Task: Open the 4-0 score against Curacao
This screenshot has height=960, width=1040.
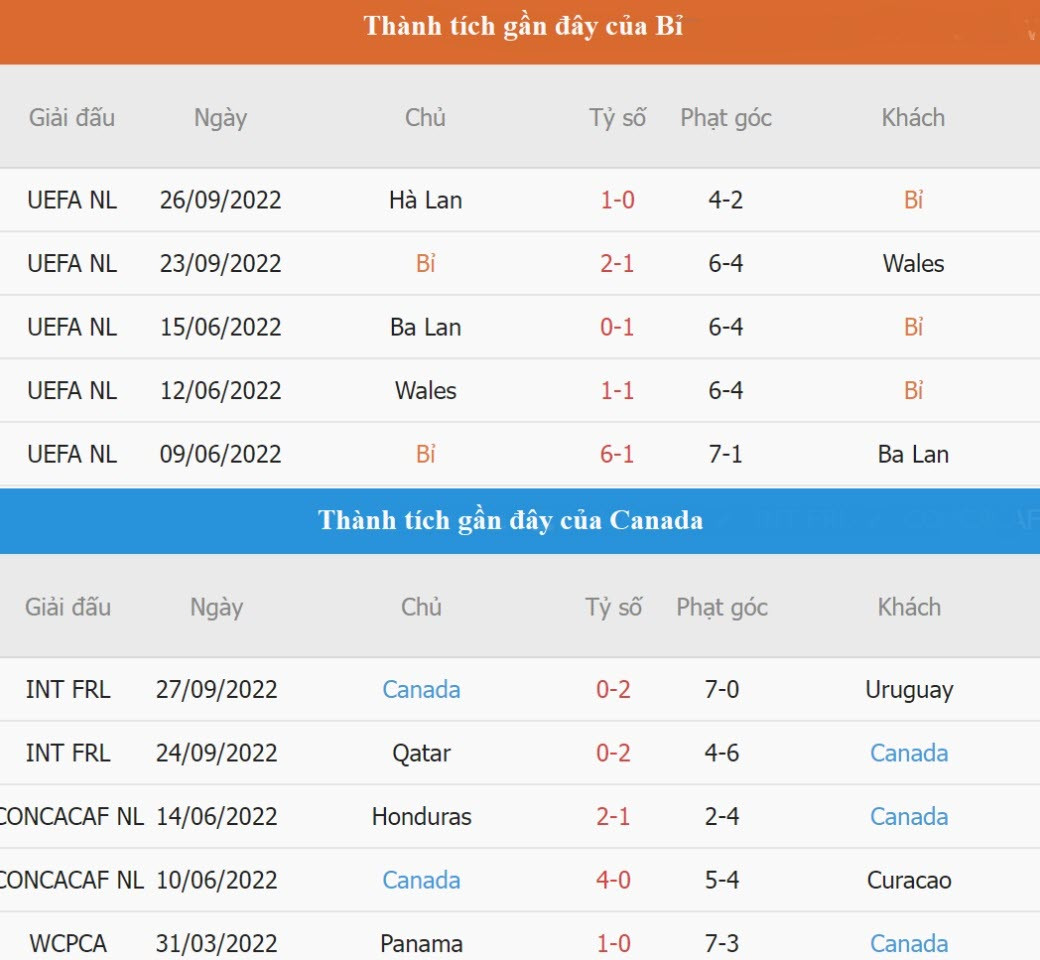Action: [x=613, y=880]
